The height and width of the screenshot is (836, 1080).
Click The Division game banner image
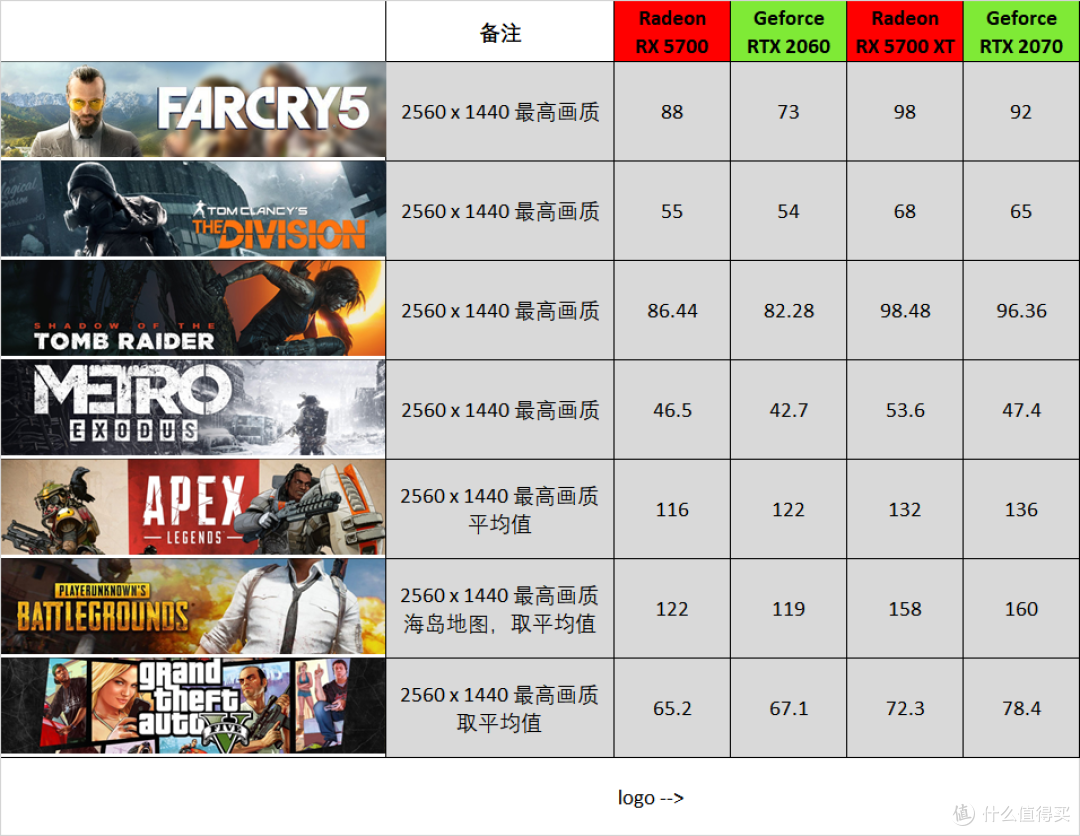click(x=193, y=209)
